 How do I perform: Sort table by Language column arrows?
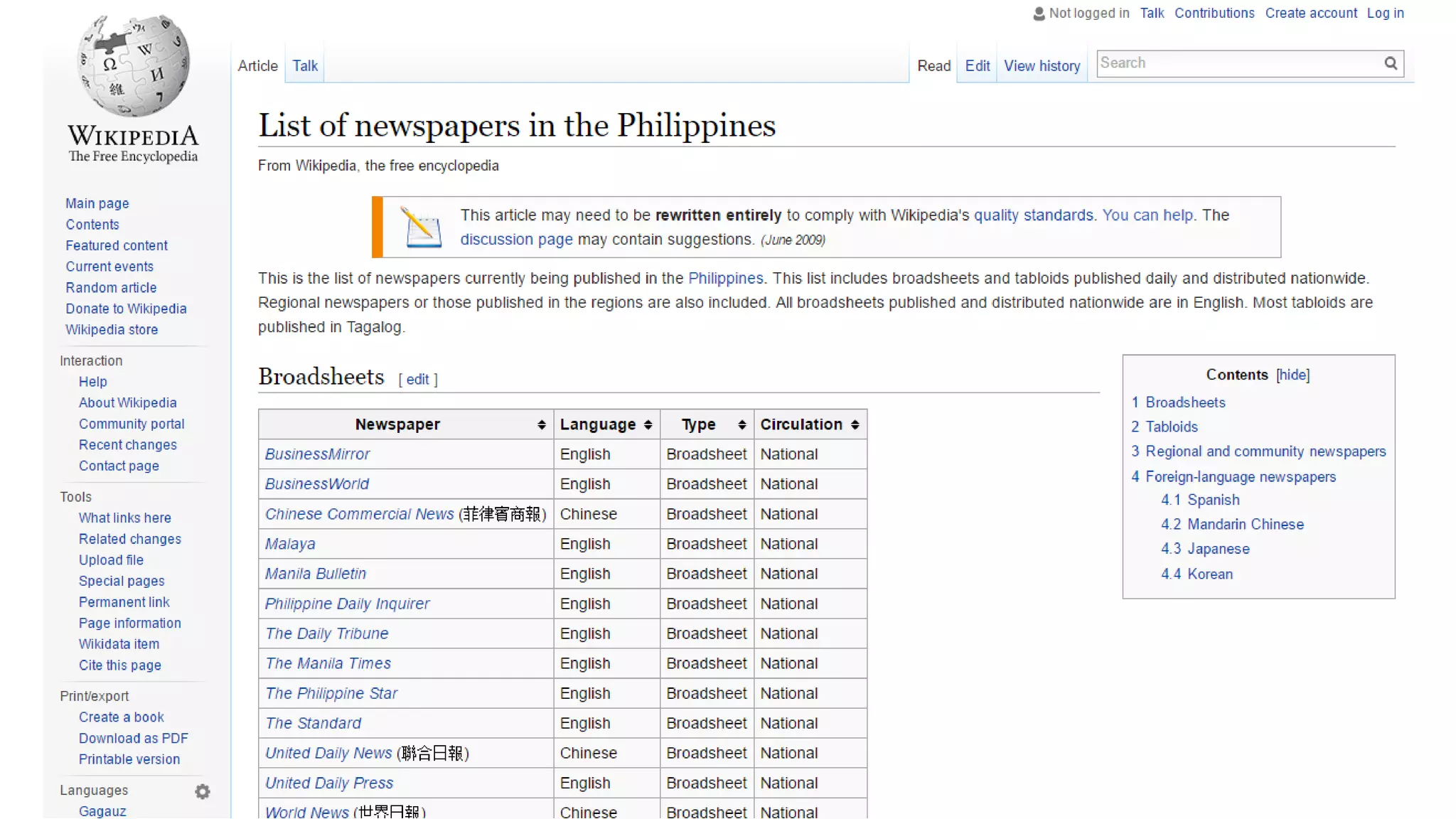648,424
